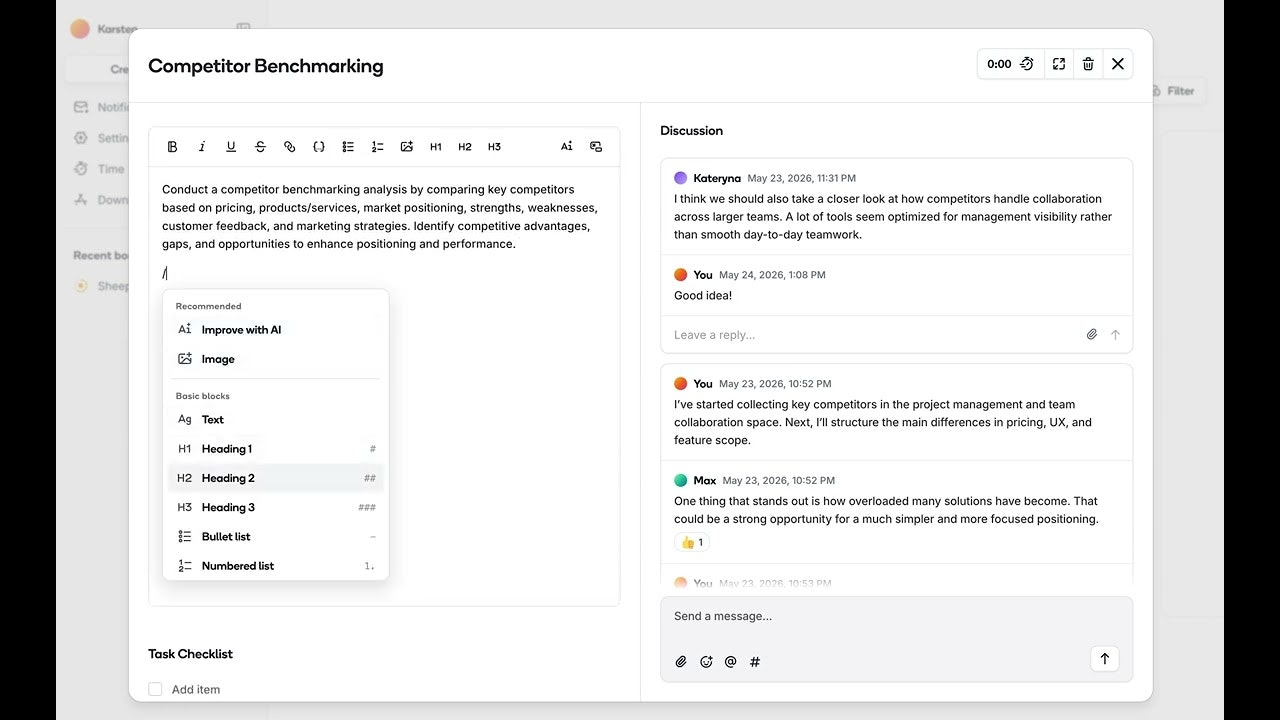The image size is (1280, 720).
Task: Apply strikethrough formatting from toolbar
Action: click(x=260, y=147)
